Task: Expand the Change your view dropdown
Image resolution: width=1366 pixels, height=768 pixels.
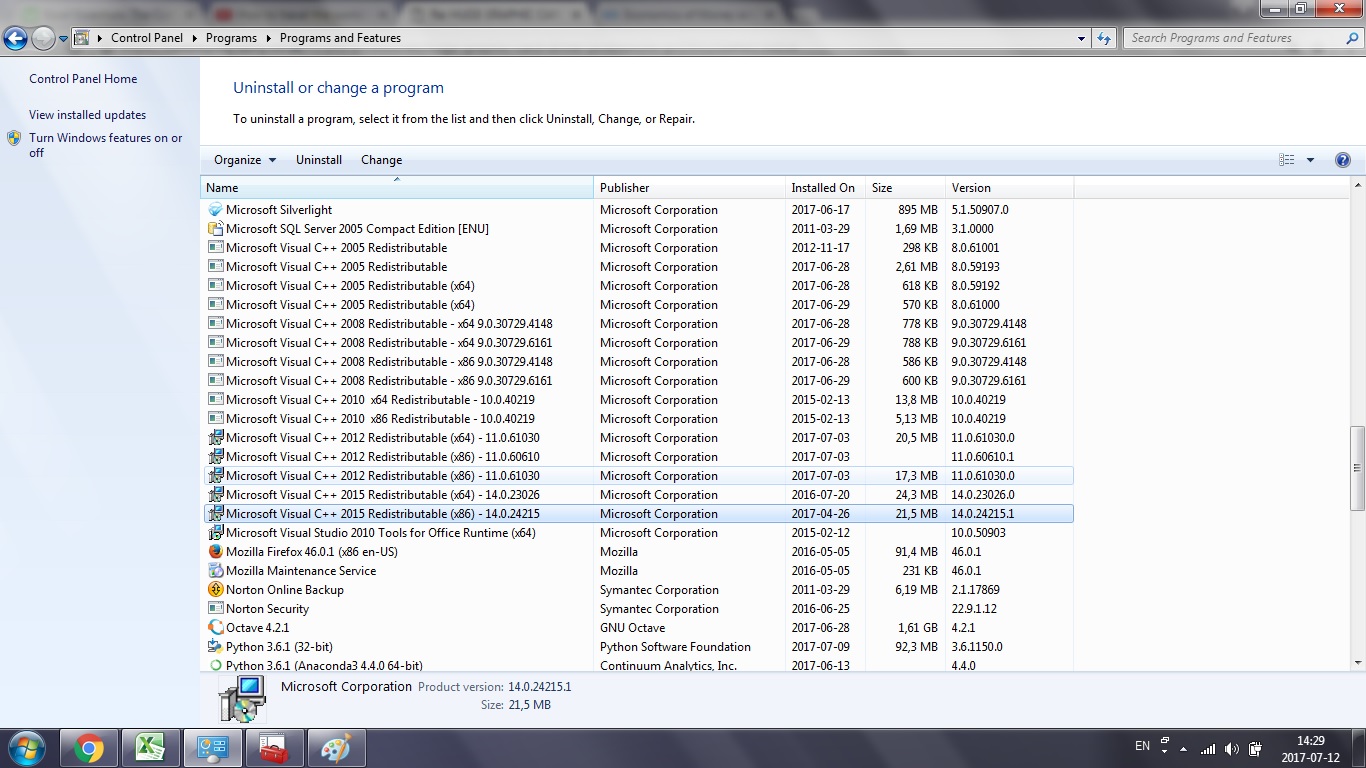Action: 1310,159
